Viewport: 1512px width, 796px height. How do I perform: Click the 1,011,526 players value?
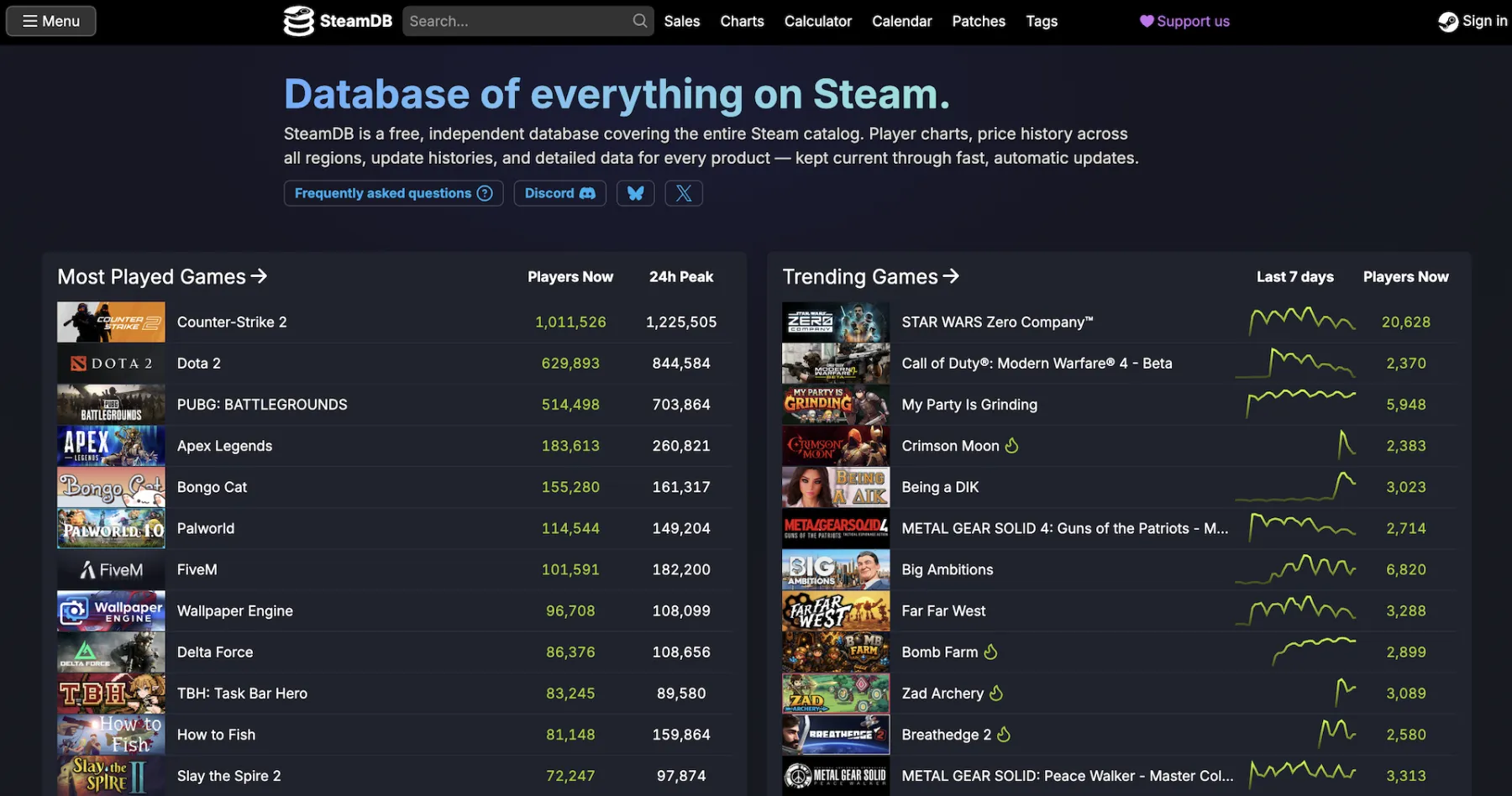570,322
